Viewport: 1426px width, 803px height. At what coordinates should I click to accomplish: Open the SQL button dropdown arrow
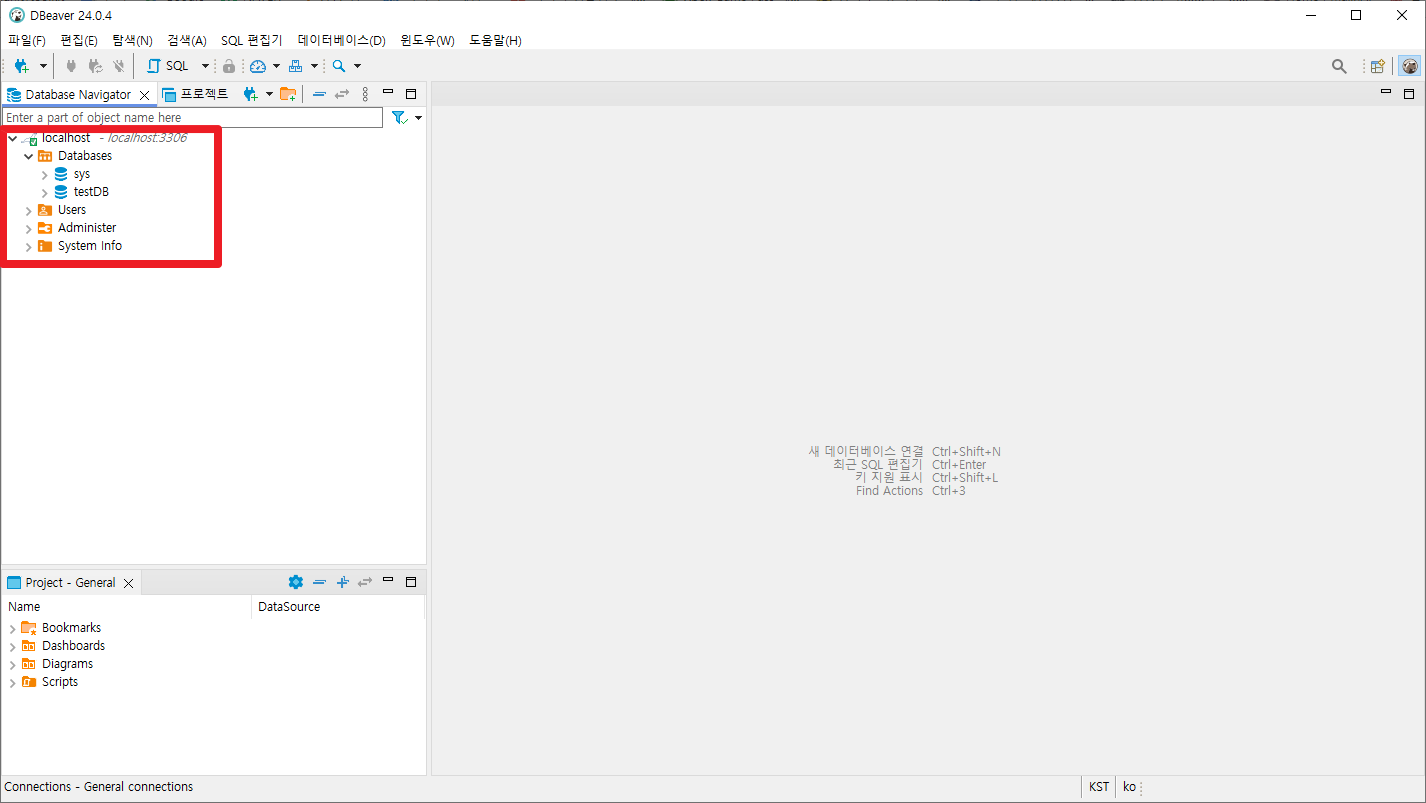tap(205, 66)
